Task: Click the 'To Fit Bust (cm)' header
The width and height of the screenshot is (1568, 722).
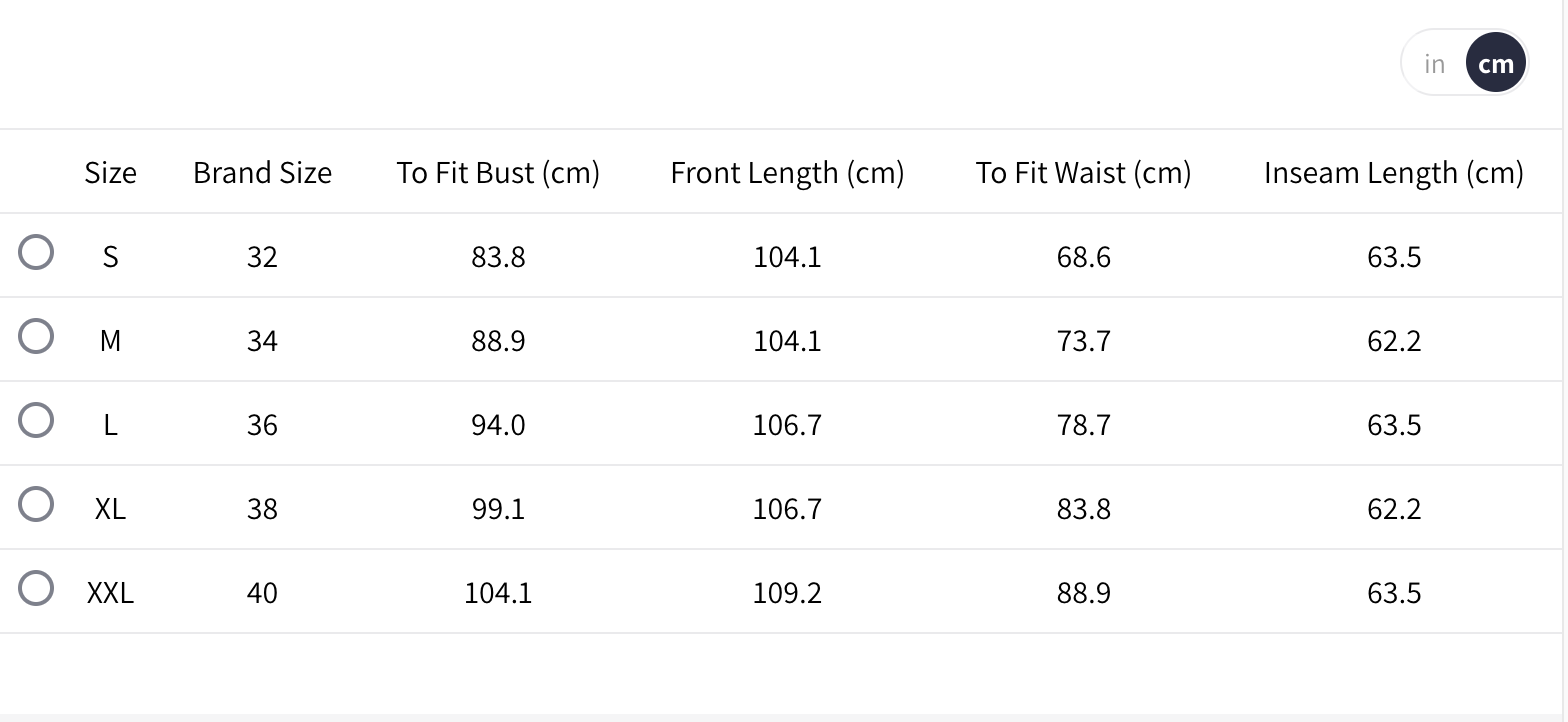Action: click(x=498, y=173)
